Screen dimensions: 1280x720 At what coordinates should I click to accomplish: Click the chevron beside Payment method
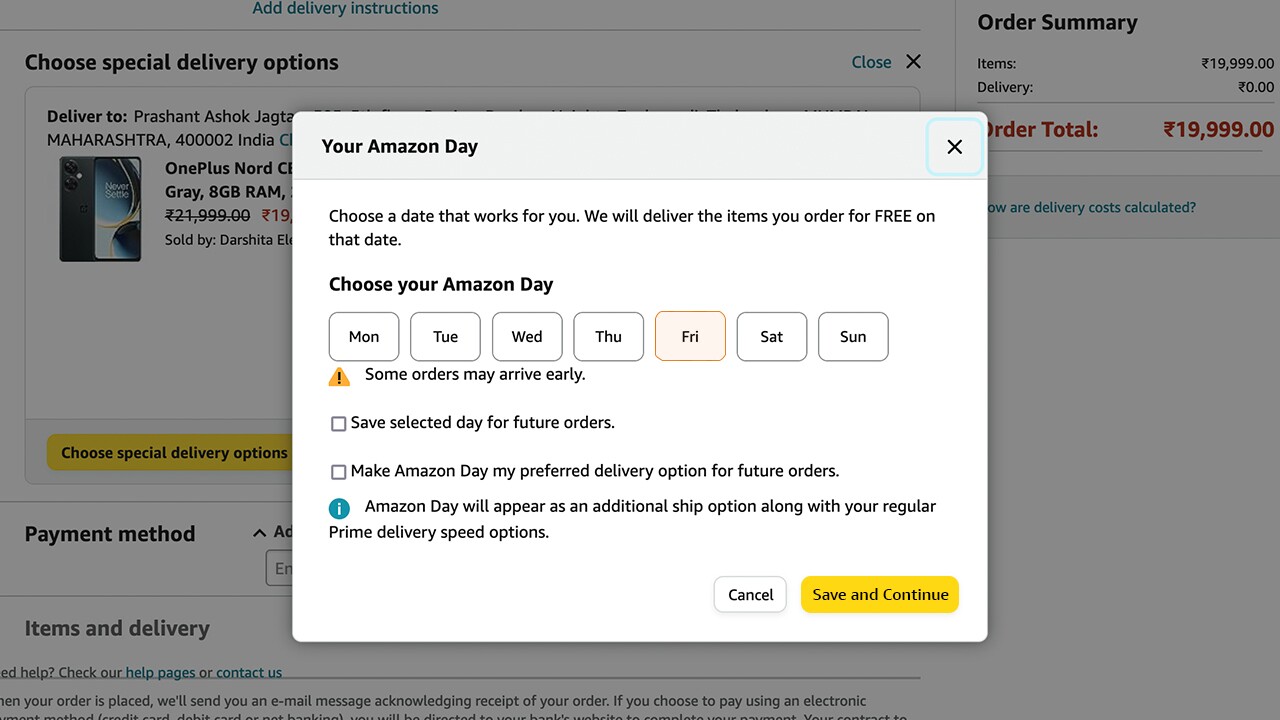tap(259, 533)
